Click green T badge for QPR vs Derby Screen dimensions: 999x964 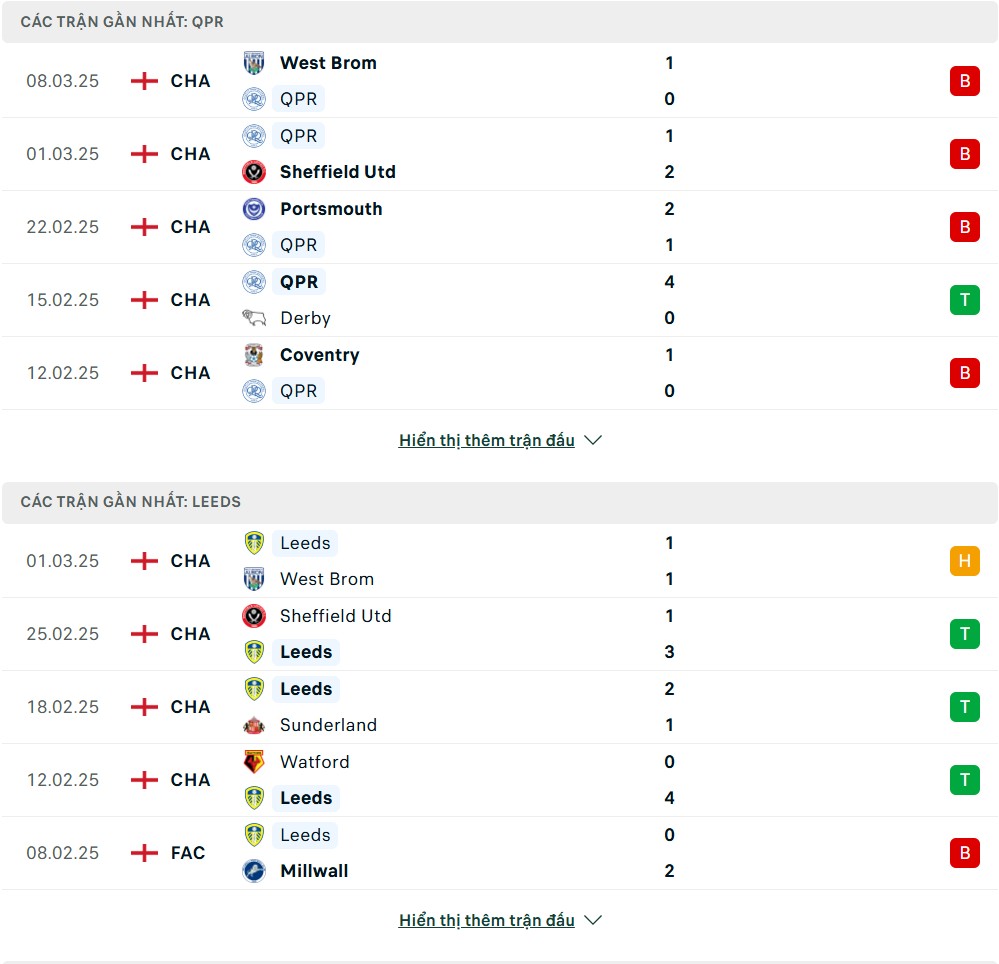click(965, 300)
